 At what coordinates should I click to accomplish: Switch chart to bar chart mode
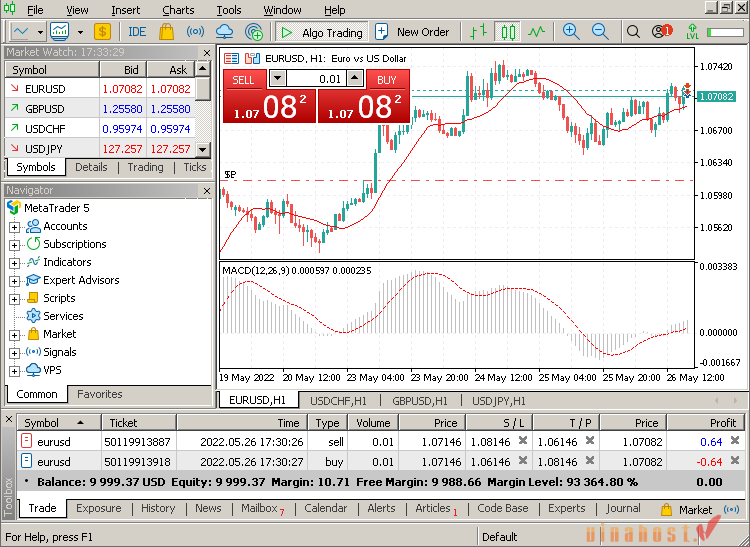[478, 32]
